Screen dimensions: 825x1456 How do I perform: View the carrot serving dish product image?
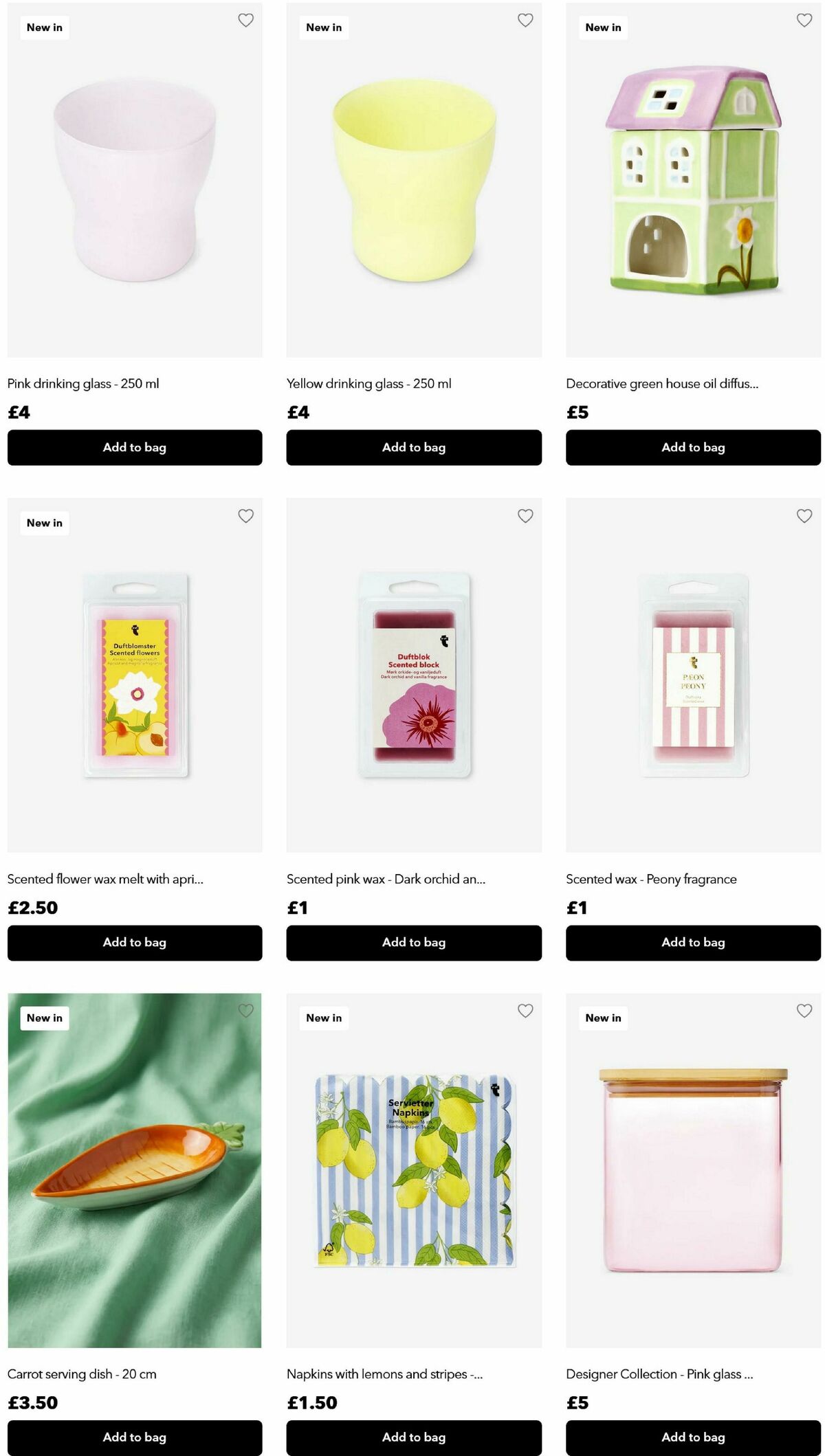tap(135, 1170)
